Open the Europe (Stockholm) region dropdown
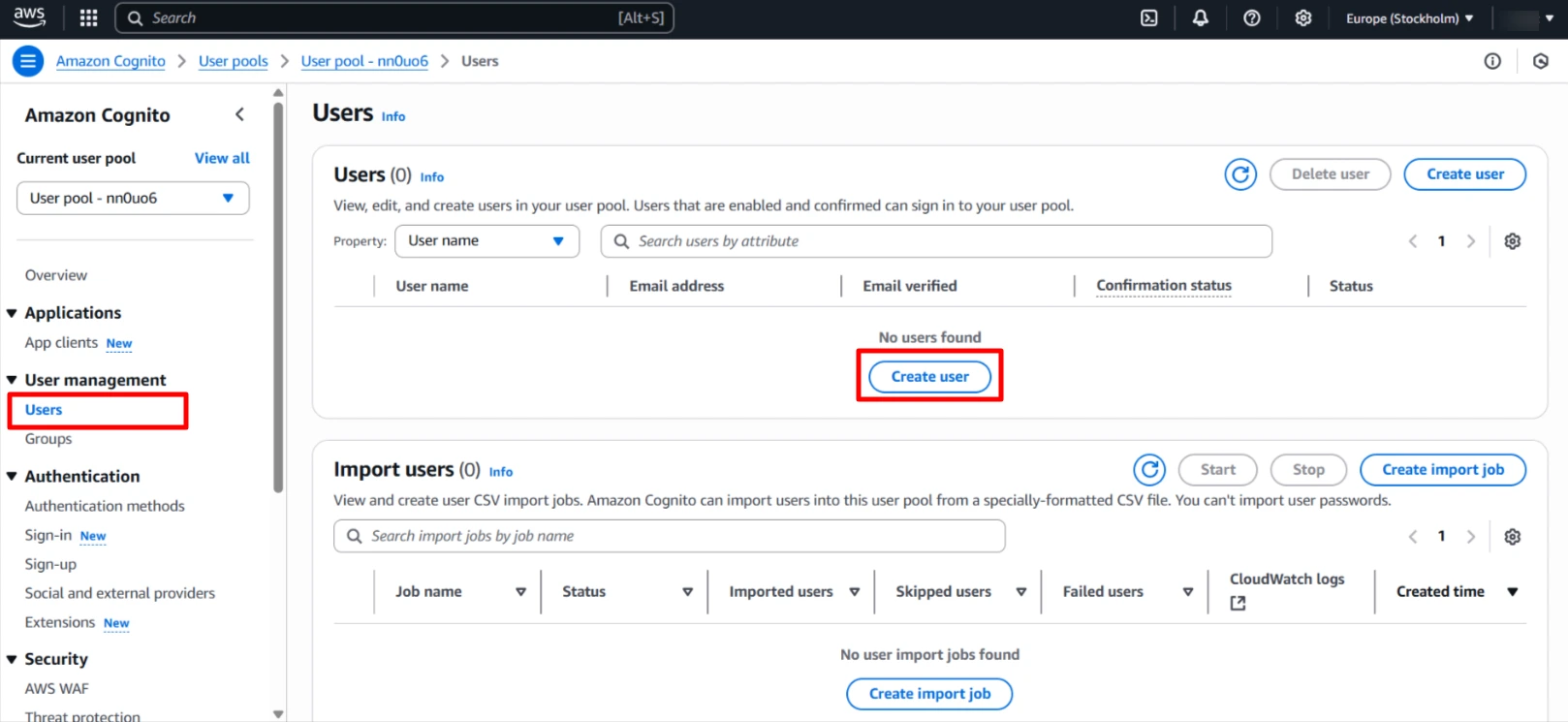The image size is (1568, 722). point(1410,18)
